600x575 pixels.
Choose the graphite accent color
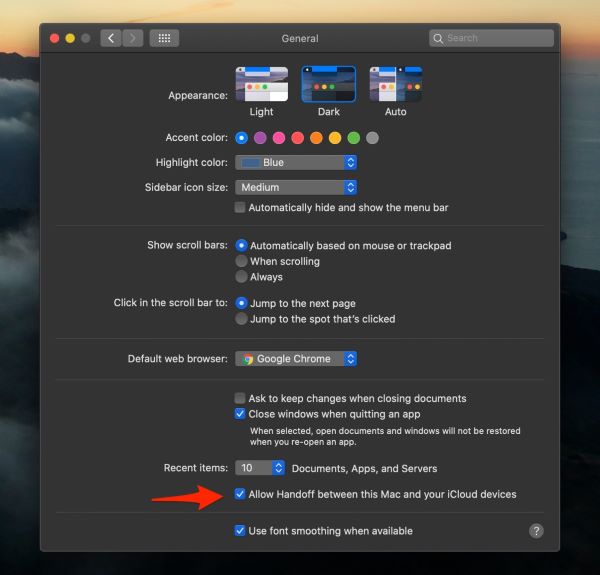372,138
